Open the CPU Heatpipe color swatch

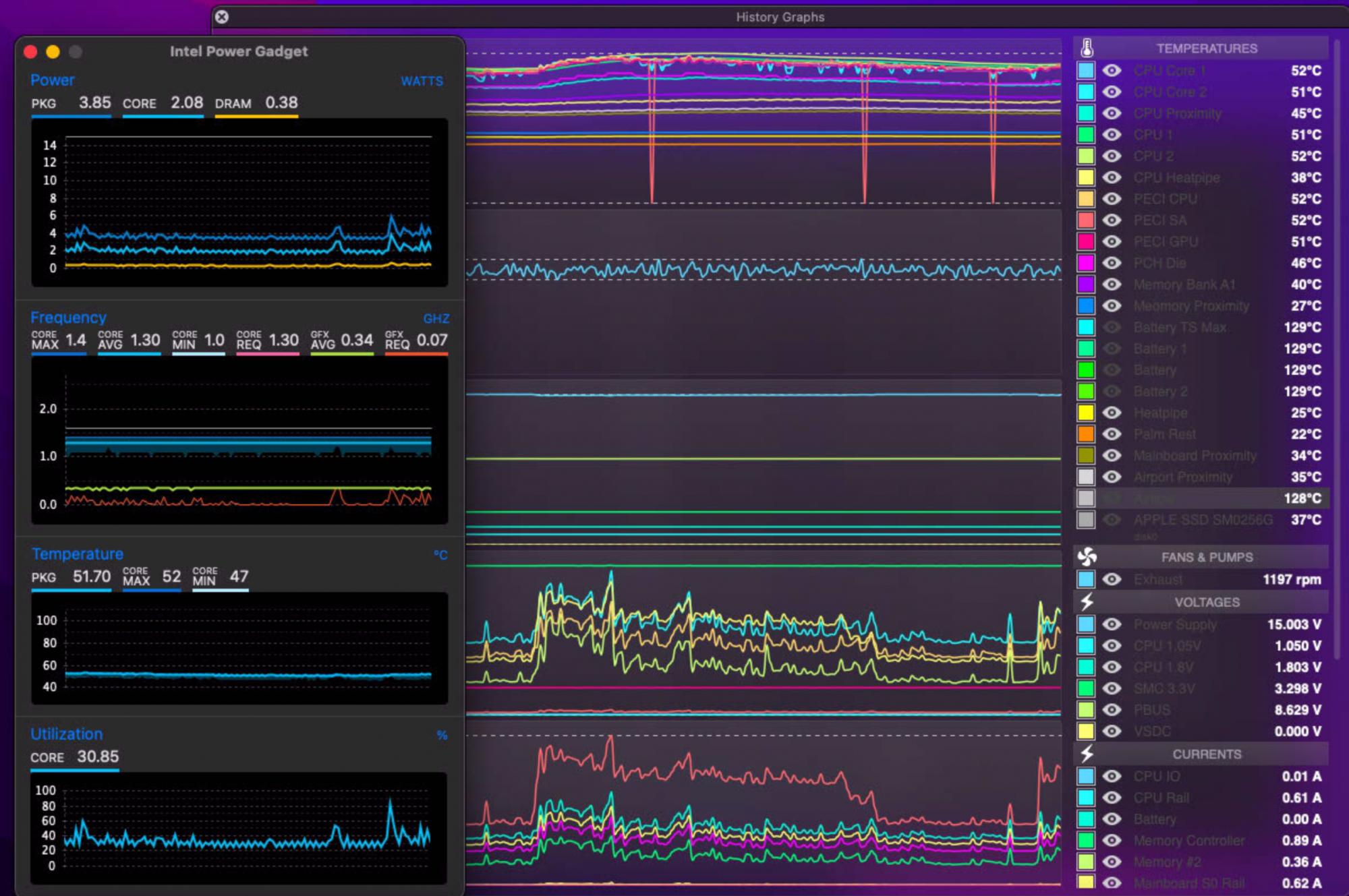[1086, 177]
